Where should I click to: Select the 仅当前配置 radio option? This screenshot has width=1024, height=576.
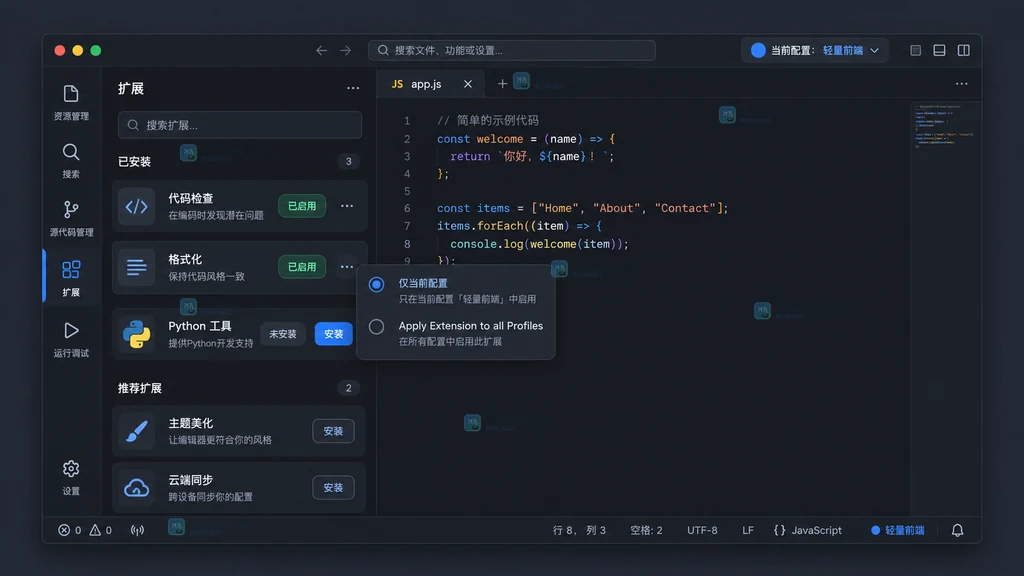376,284
